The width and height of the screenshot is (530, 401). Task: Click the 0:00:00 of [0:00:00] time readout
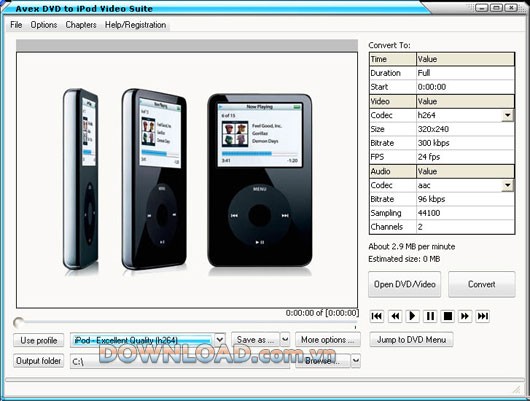click(x=322, y=313)
